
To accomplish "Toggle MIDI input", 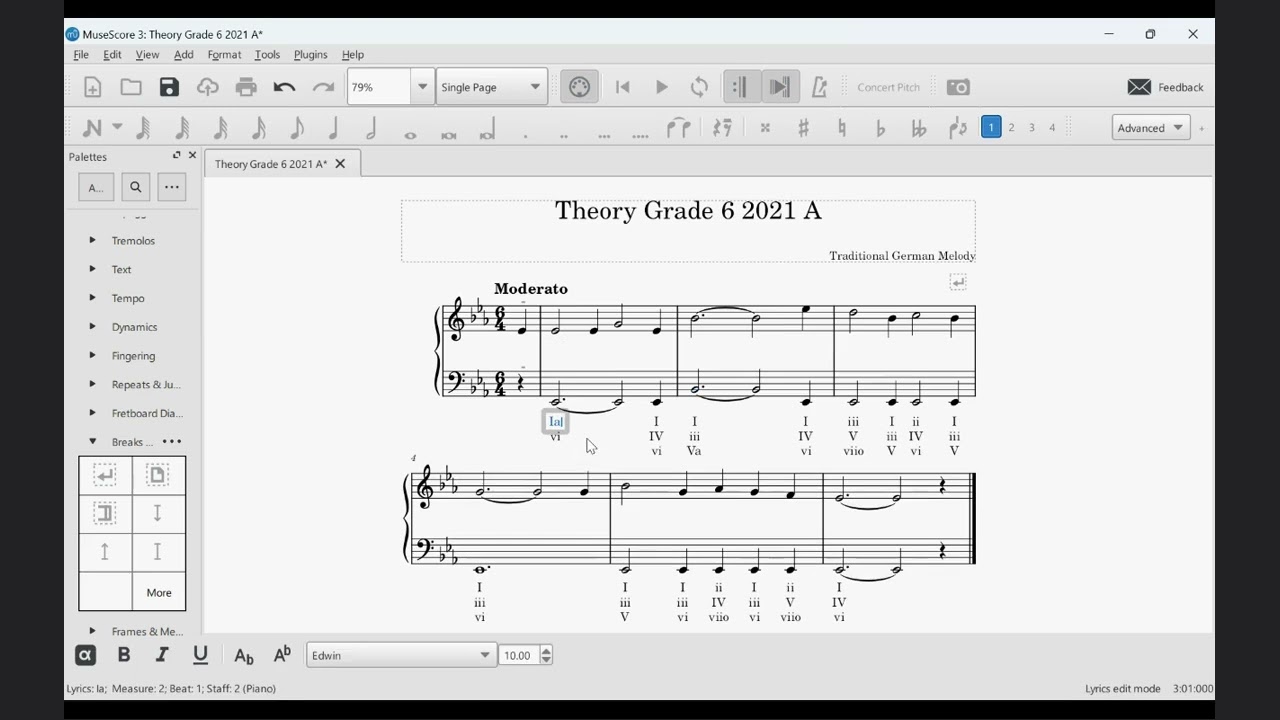I will 579,87.
